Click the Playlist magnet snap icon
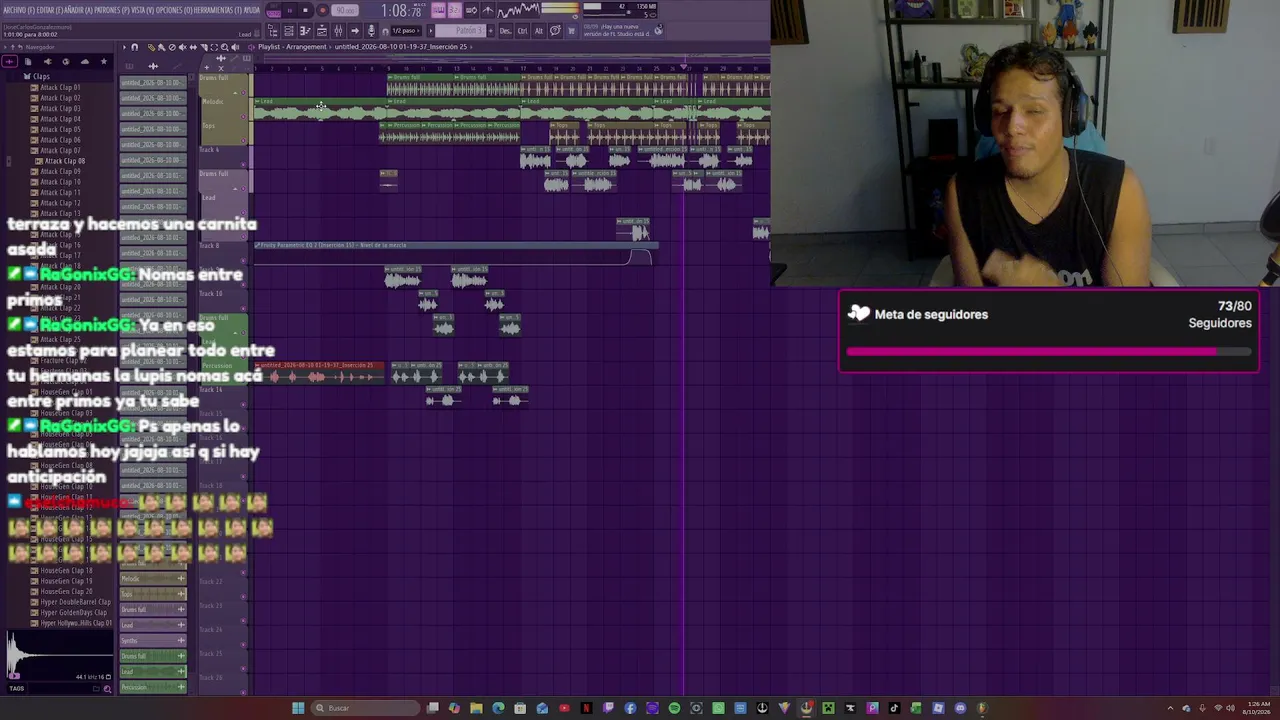The height and width of the screenshot is (720, 1280). tap(135, 47)
